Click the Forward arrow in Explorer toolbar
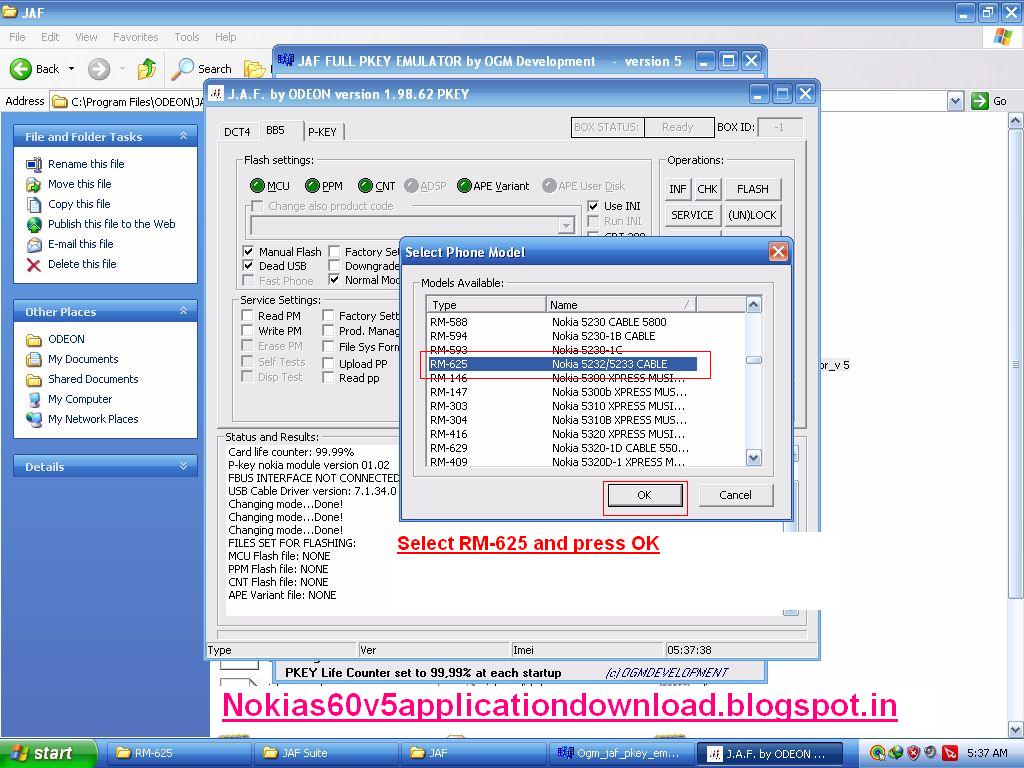 click(x=99, y=69)
